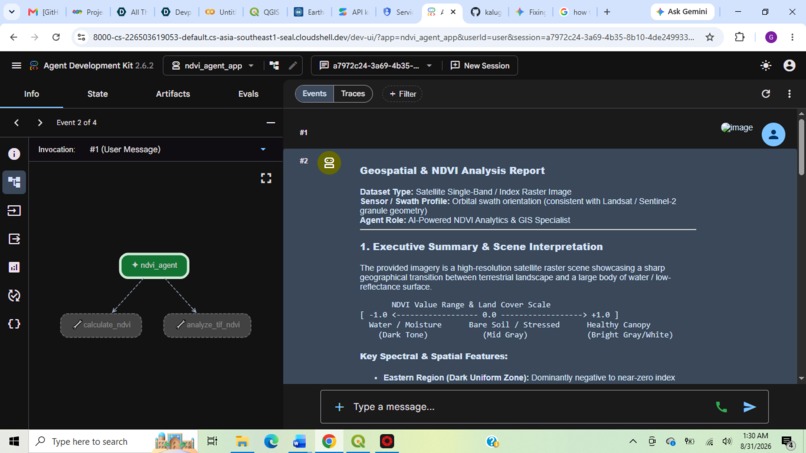Click the info circle sidebar icon

pyautogui.click(x=14, y=154)
